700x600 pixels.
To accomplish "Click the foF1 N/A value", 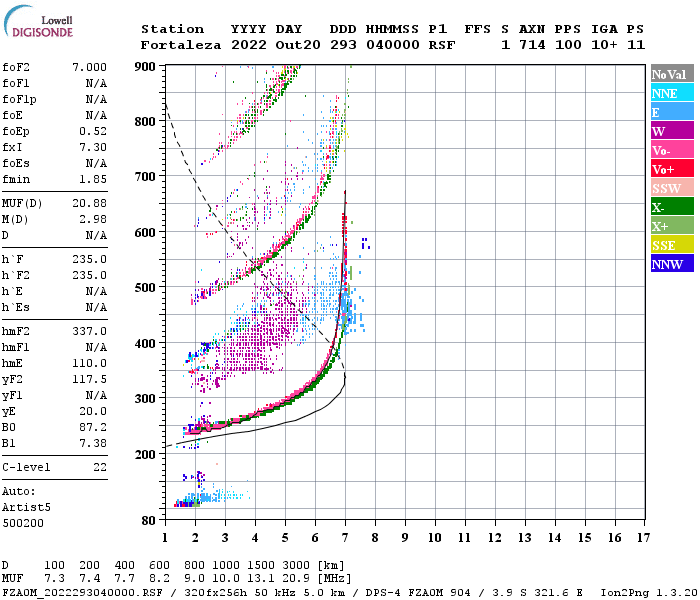I will 96,83.
